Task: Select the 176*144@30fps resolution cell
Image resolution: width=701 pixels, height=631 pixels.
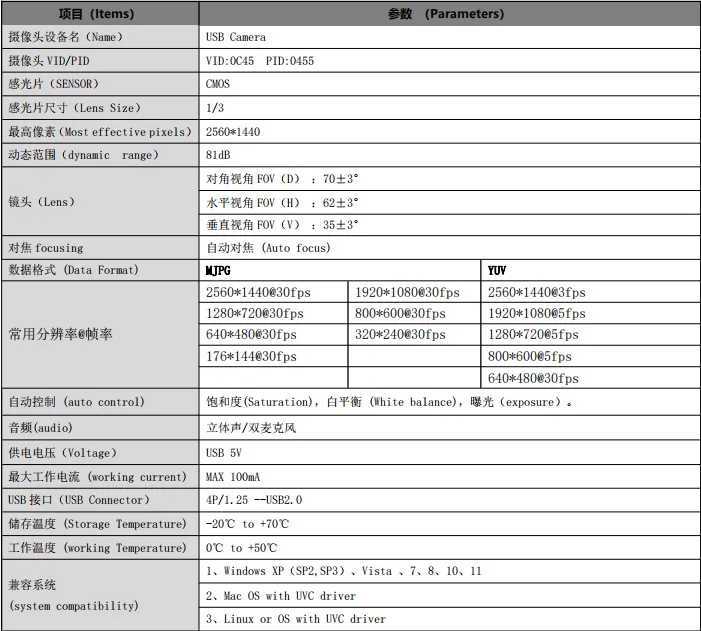Action: [x=251, y=356]
